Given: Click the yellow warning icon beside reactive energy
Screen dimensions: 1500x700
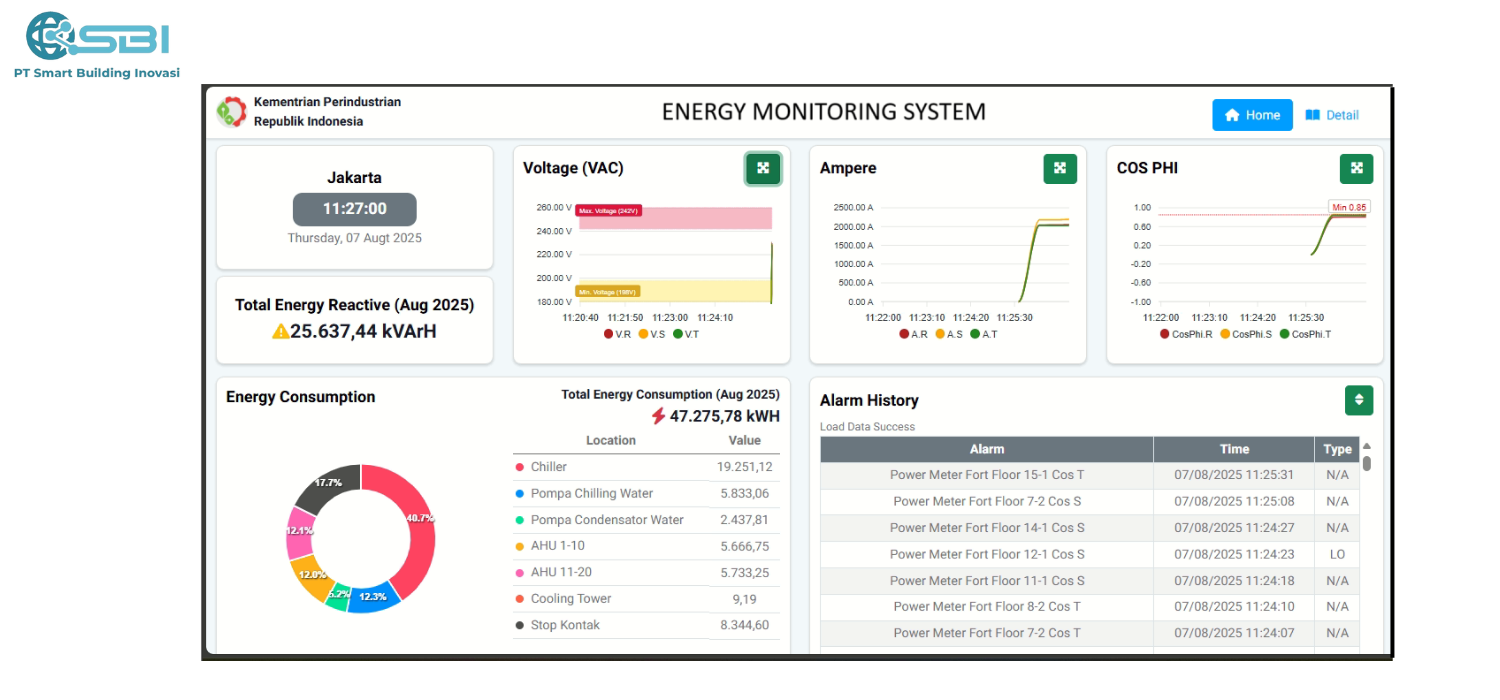Looking at the screenshot, I should click(280, 331).
